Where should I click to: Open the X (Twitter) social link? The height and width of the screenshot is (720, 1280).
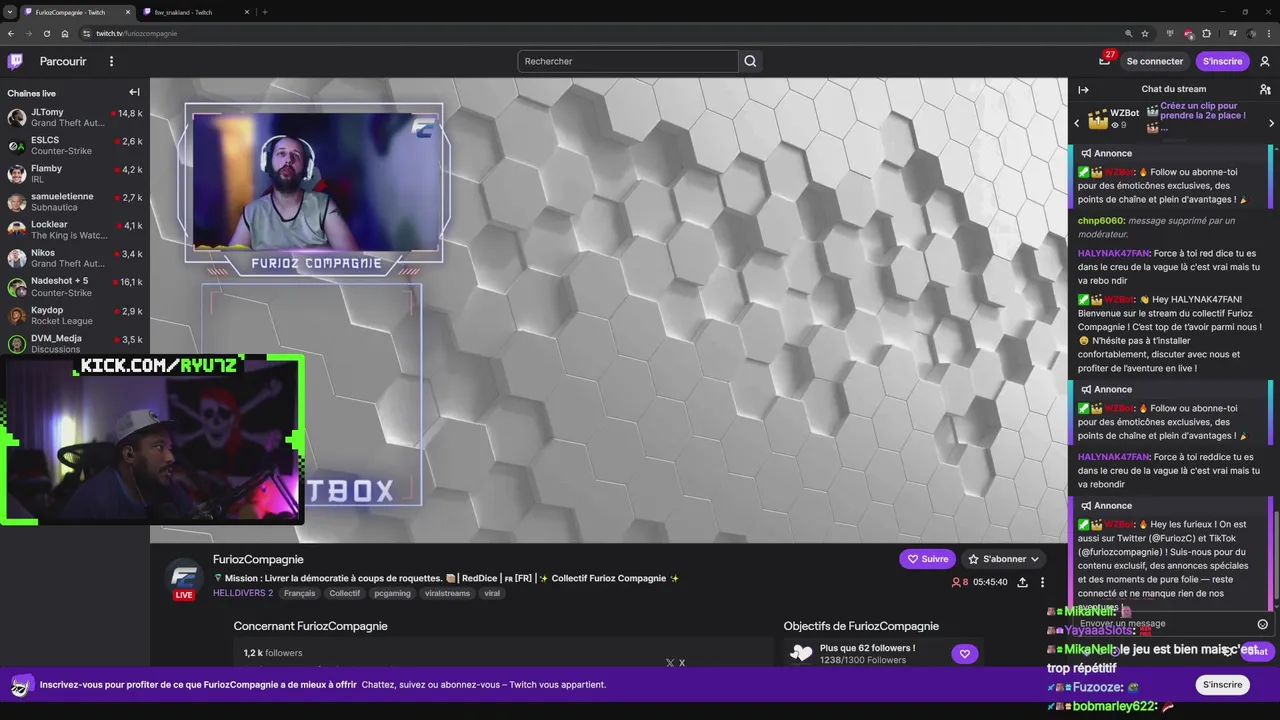click(x=670, y=662)
